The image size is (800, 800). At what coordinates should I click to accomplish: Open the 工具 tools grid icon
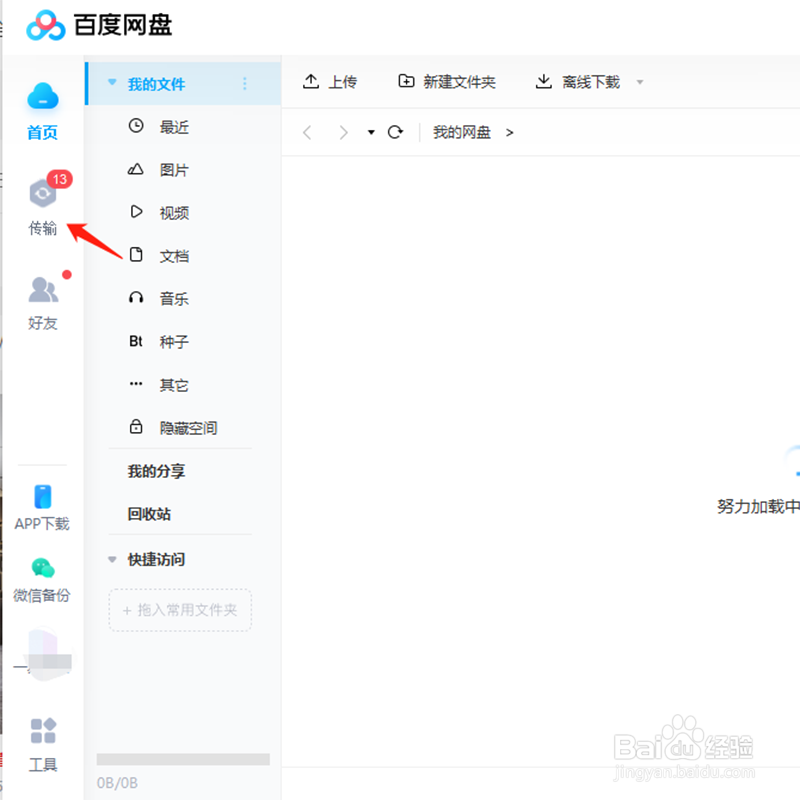pos(43,731)
